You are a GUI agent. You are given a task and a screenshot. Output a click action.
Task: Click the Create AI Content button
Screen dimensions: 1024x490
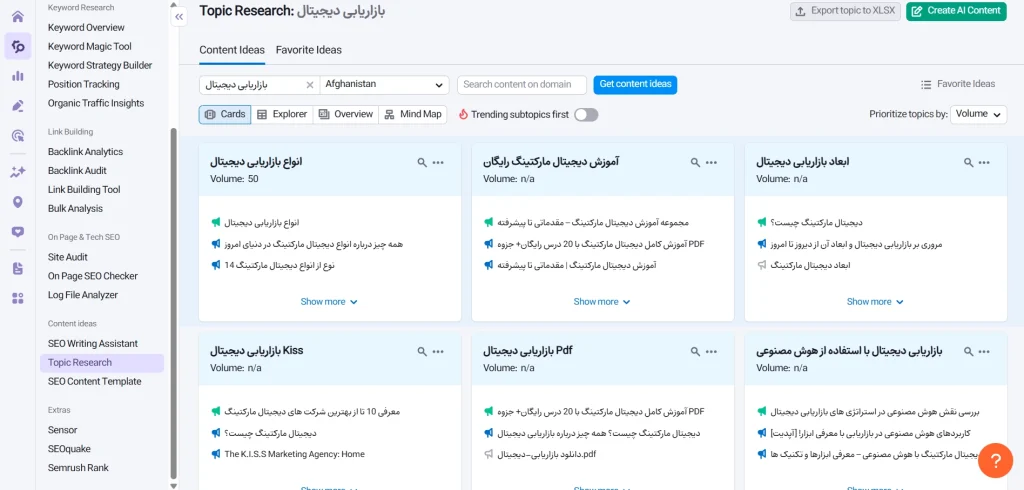tap(956, 11)
